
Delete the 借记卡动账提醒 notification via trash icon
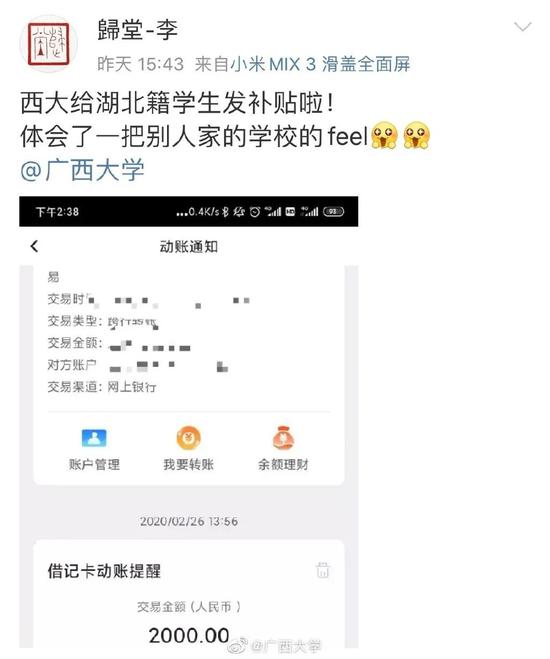[323, 570]
